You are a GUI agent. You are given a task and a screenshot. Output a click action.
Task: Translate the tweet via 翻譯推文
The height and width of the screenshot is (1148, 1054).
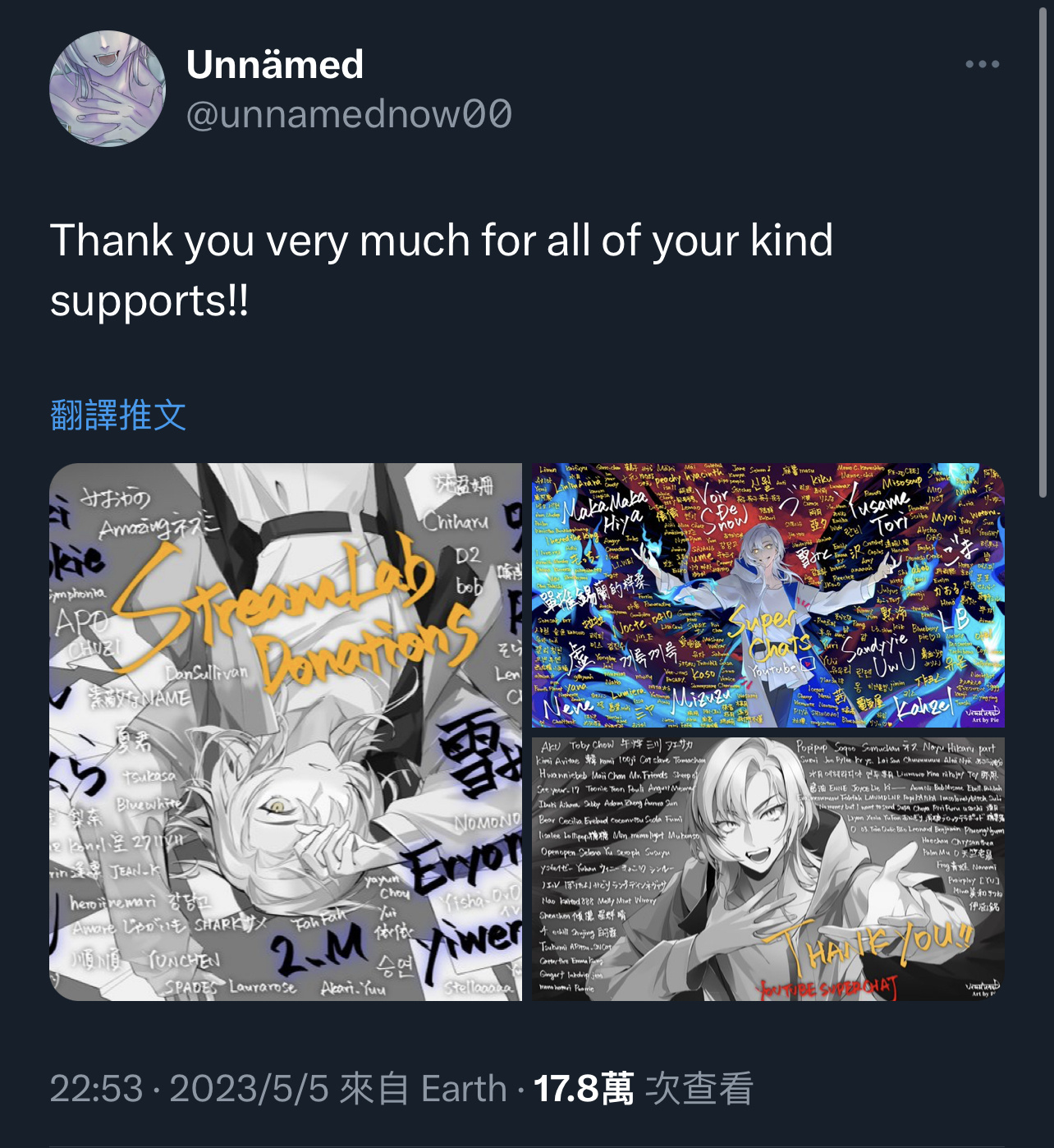click(118, 415)
